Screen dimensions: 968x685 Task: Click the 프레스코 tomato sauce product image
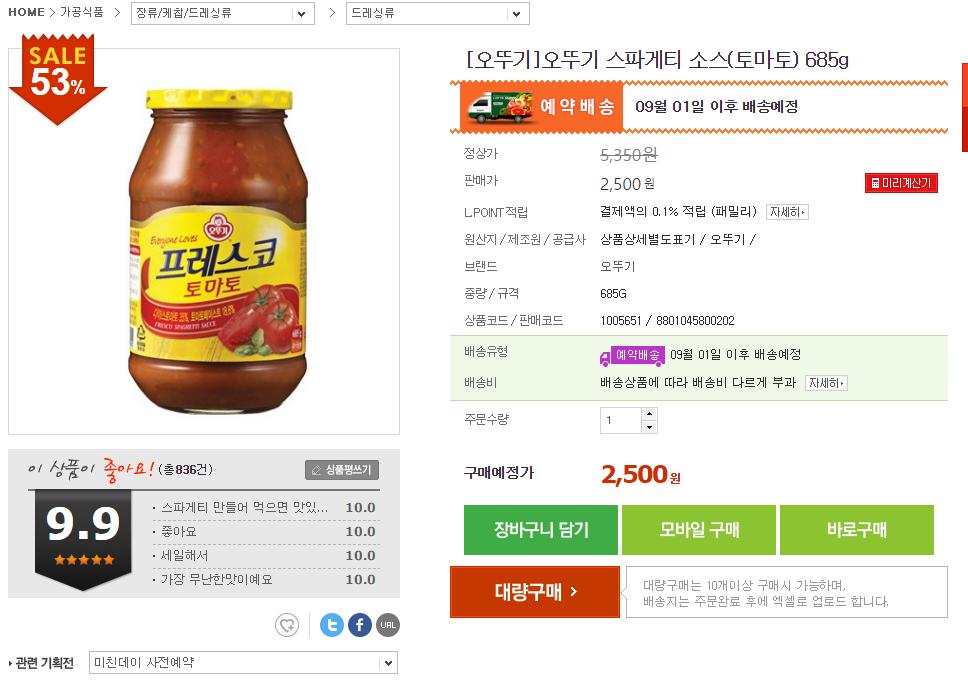(215, 240)
